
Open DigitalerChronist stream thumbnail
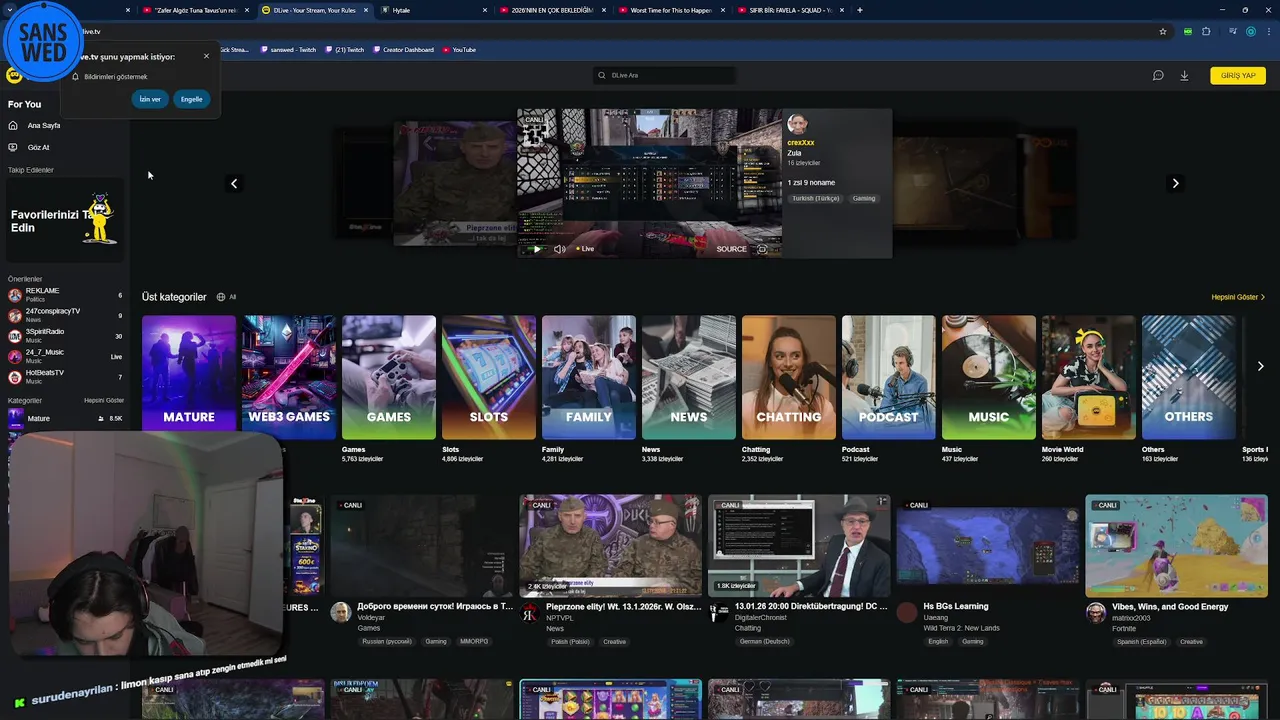pos(799,545)
